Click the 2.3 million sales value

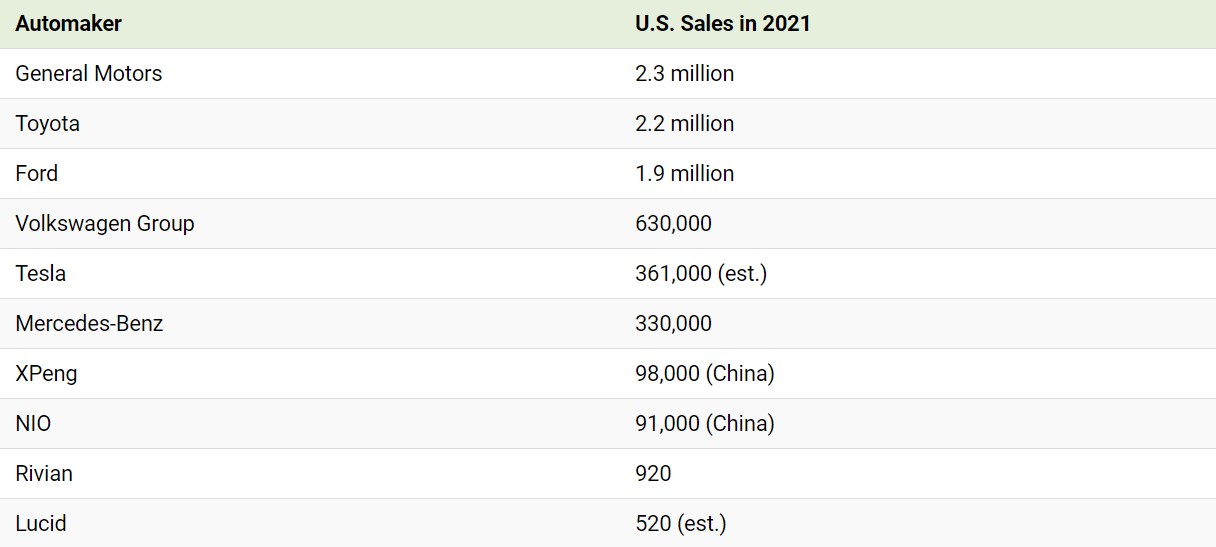tap(684, 73)
